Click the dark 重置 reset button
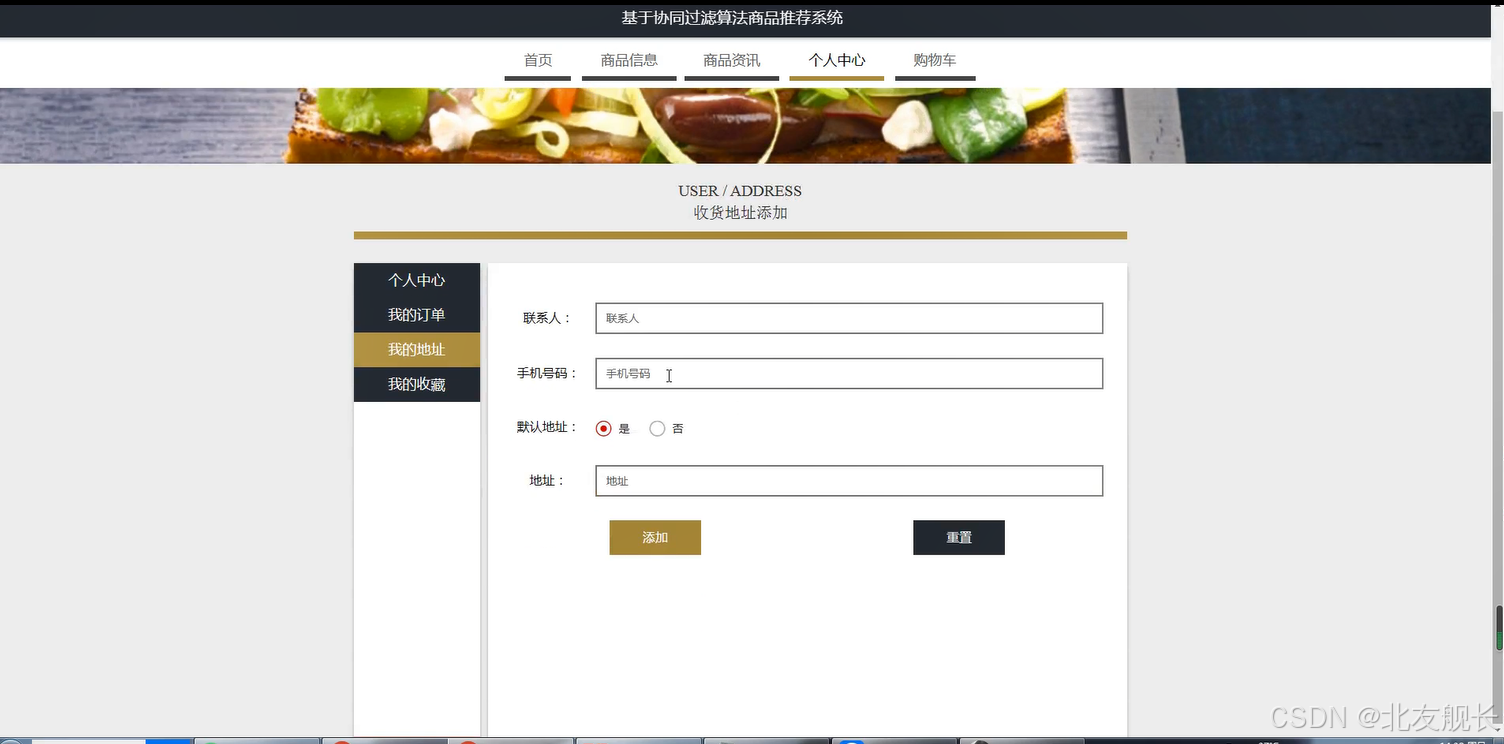Screen dimensions: 1504x744 coord(958,537)
